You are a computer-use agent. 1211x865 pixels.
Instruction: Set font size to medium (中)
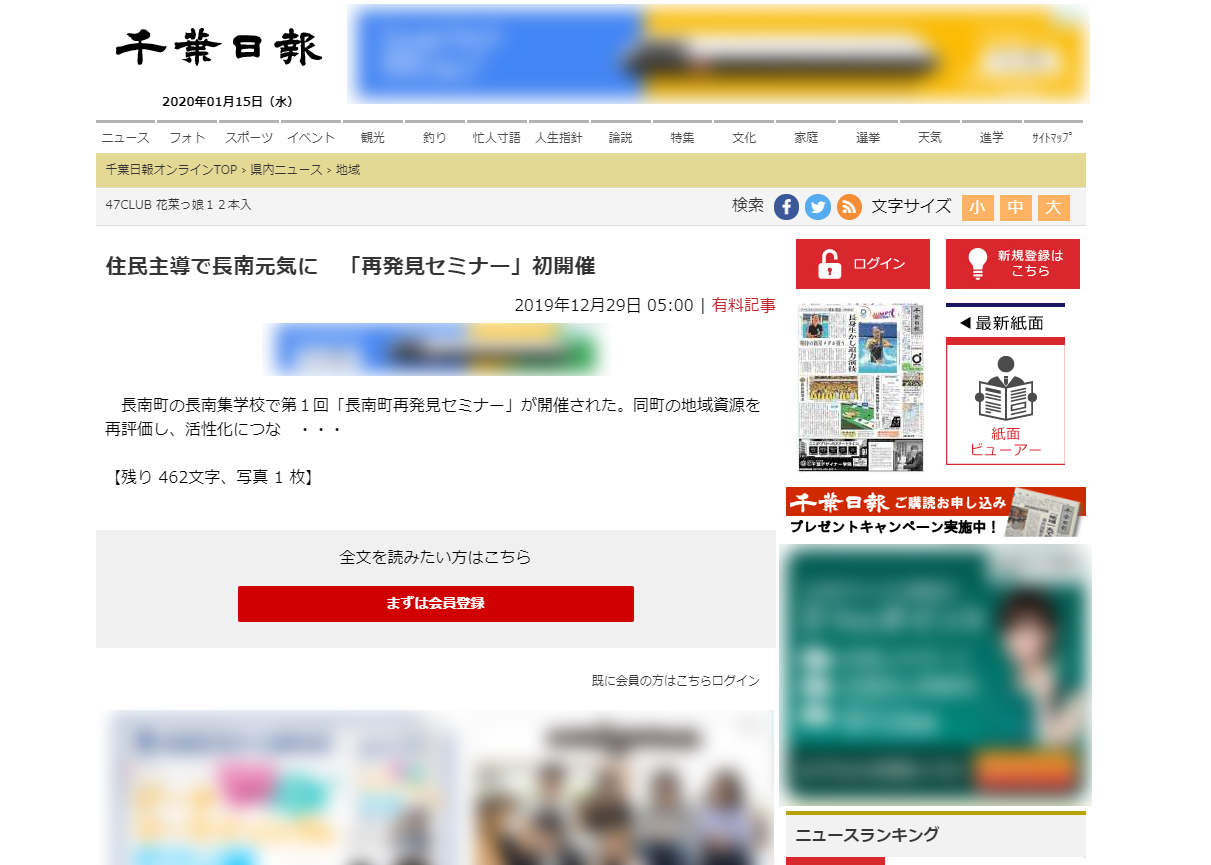[1015, 207]
